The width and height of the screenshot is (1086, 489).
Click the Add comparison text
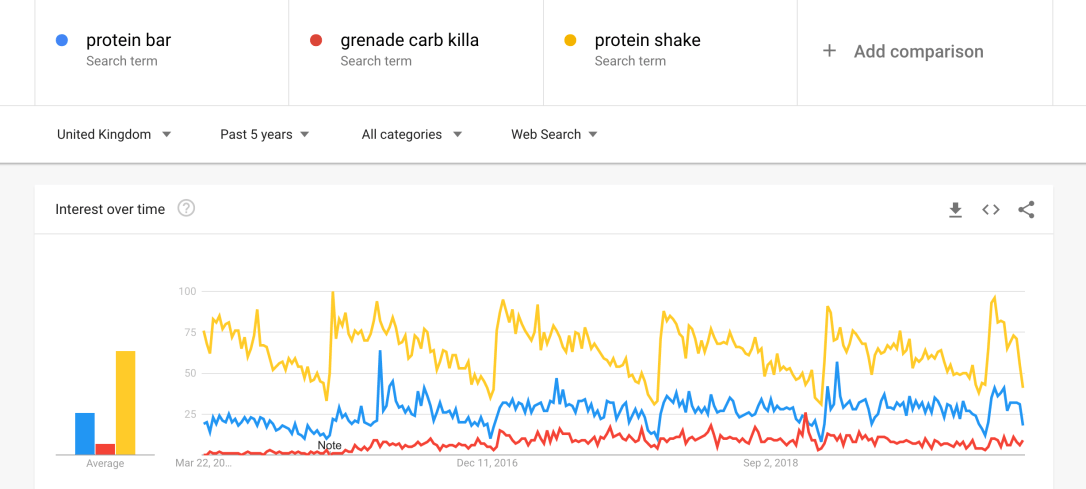(918, 51)
